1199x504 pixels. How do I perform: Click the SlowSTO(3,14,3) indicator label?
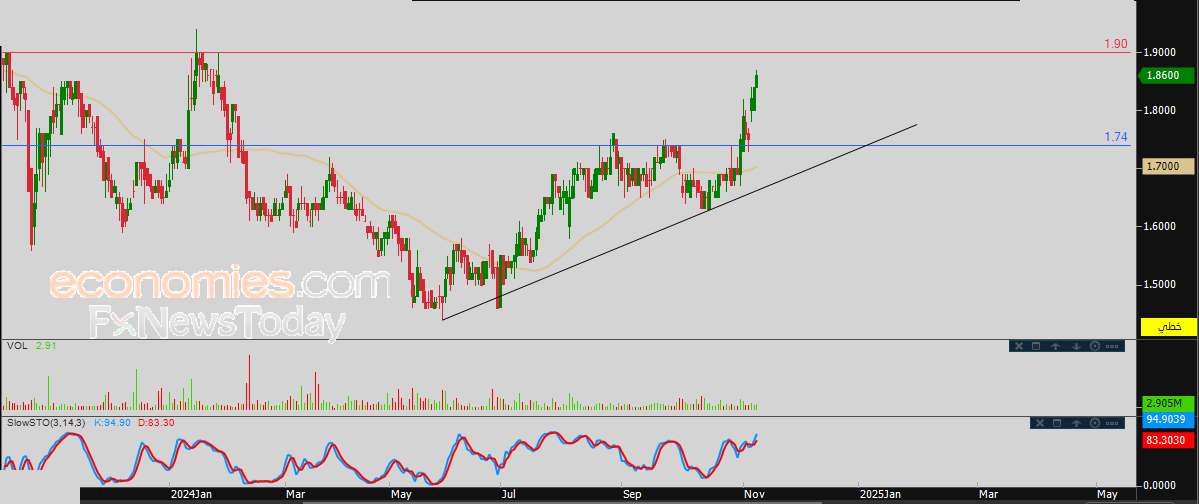point(47,422)
